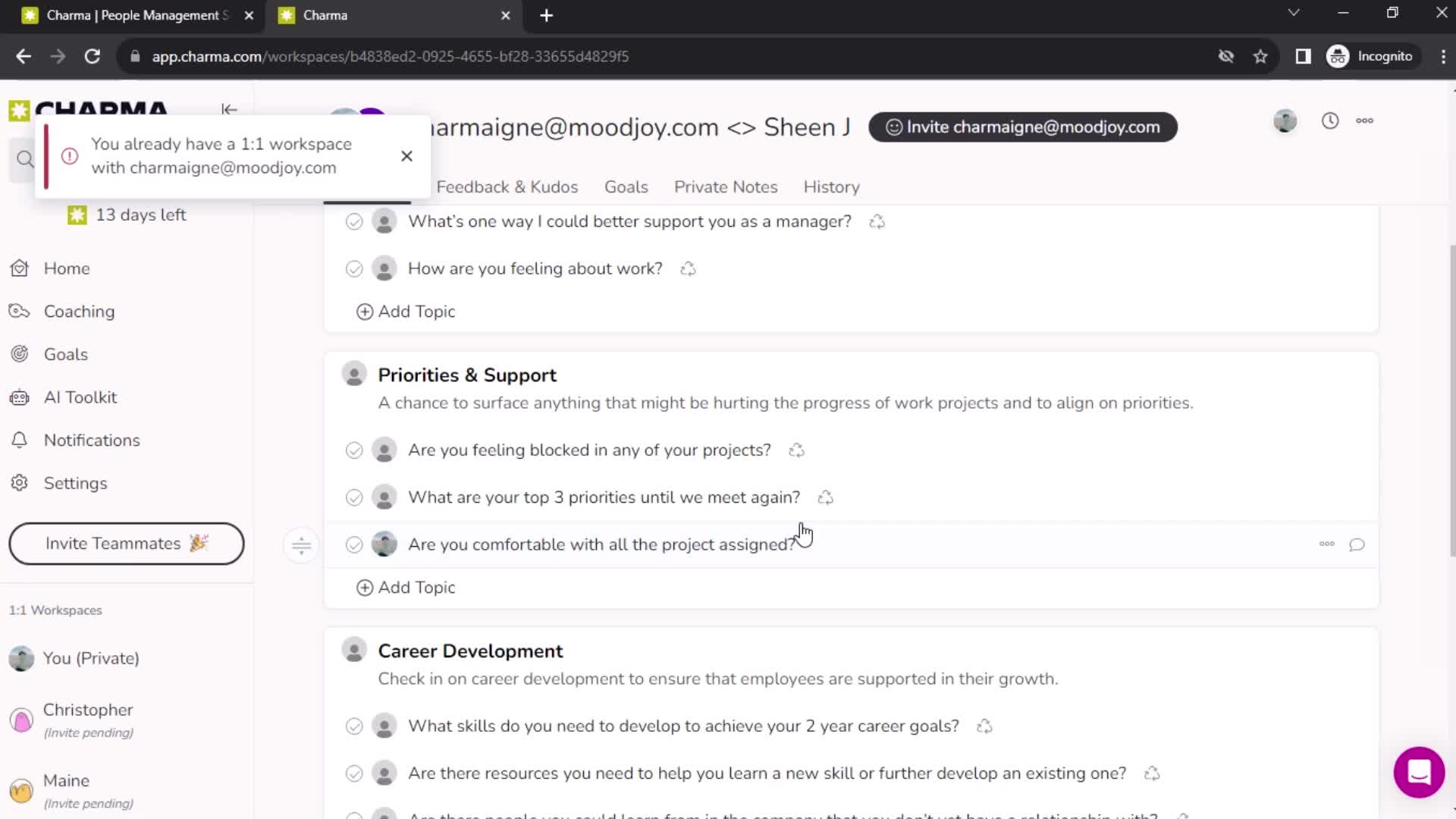This screenshot has width=1456, height=819.
Task: Switch to 'Charma | People Management' browser tab
Action: click(136, 15)
